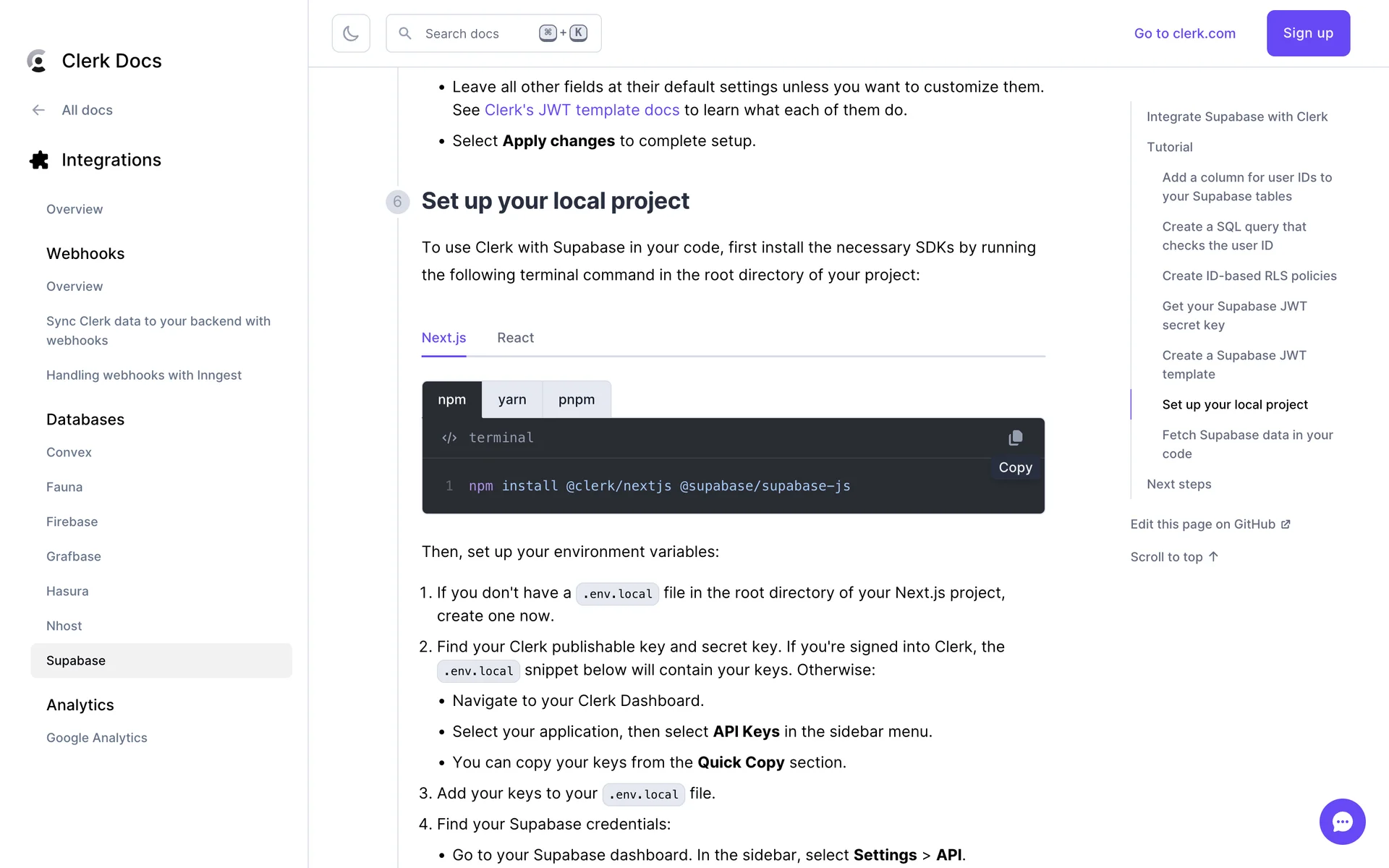Select the pnpm package manager tab
1389x868 pixels.
click(x=576, y=399)
